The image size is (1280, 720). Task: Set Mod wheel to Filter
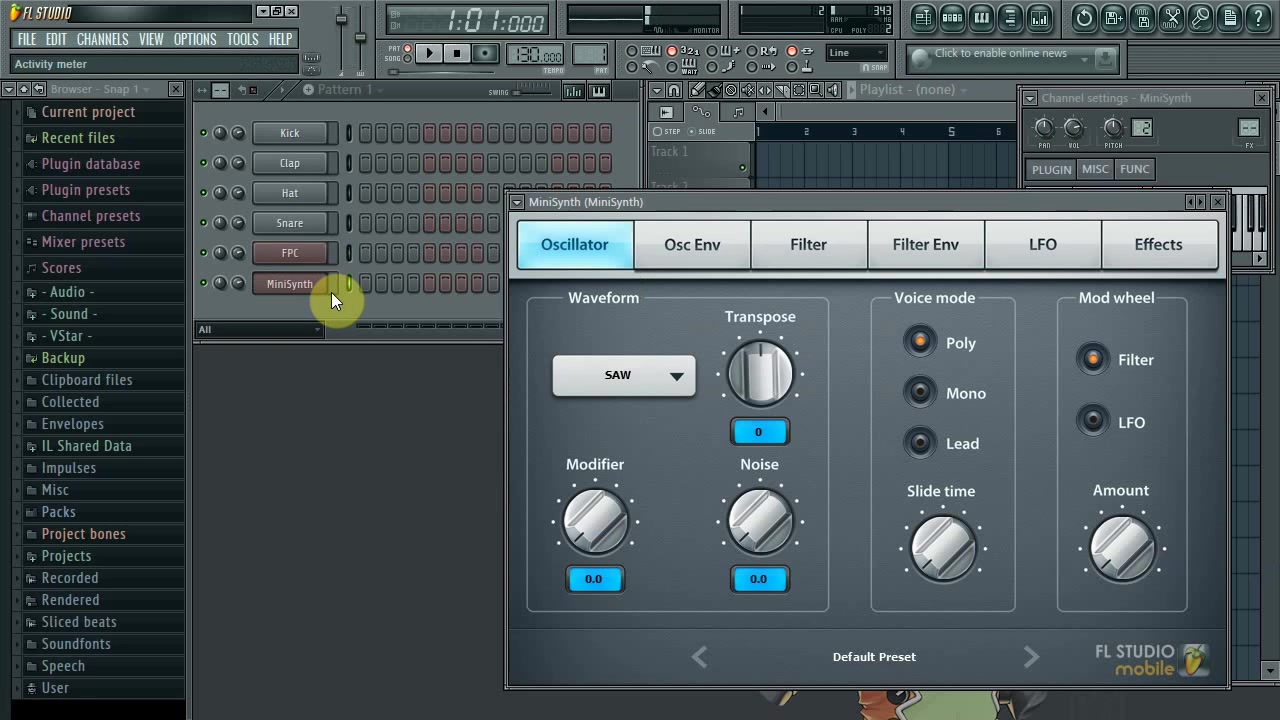pos(1093,359)
